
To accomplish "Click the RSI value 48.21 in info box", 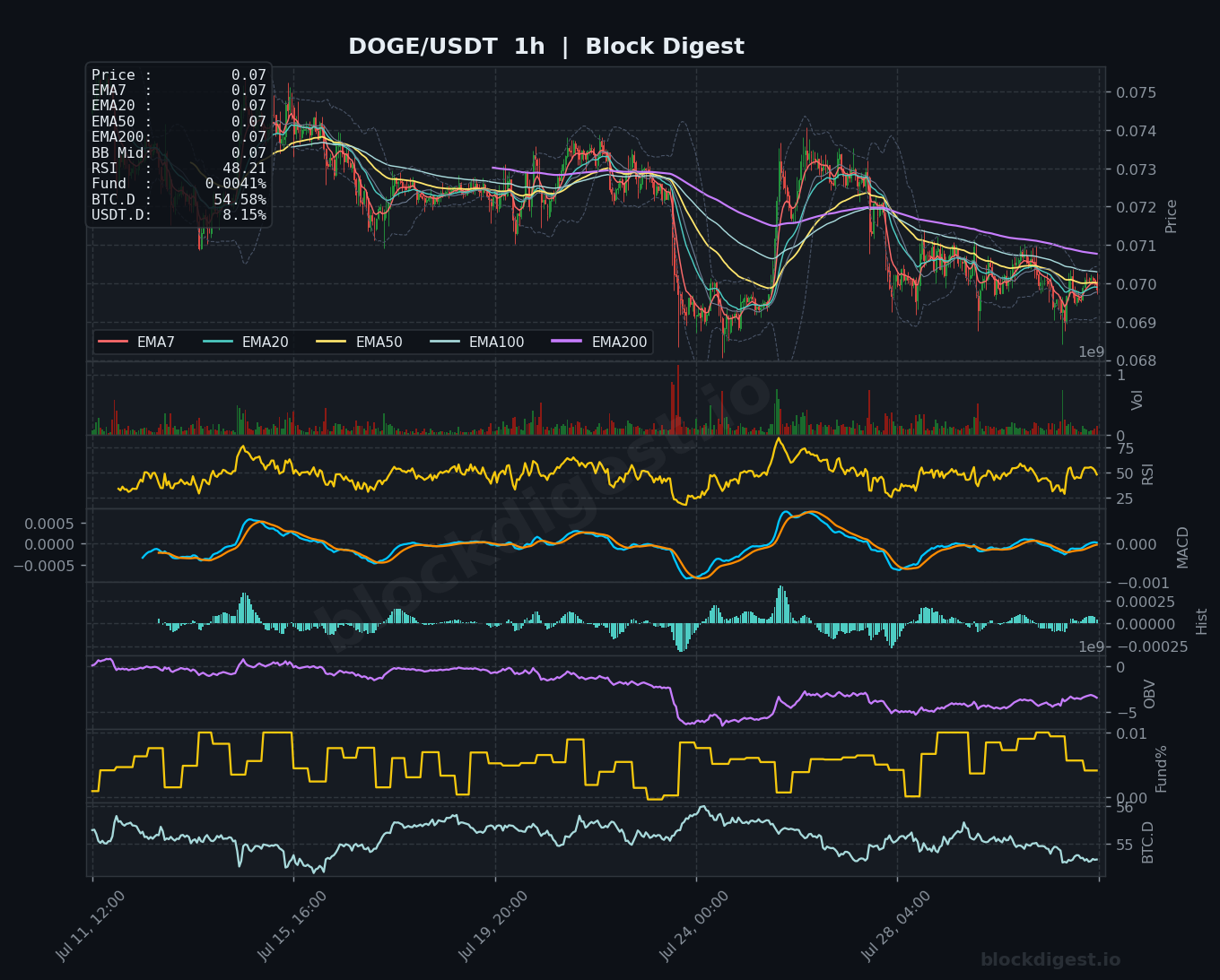I will [244, 169].
